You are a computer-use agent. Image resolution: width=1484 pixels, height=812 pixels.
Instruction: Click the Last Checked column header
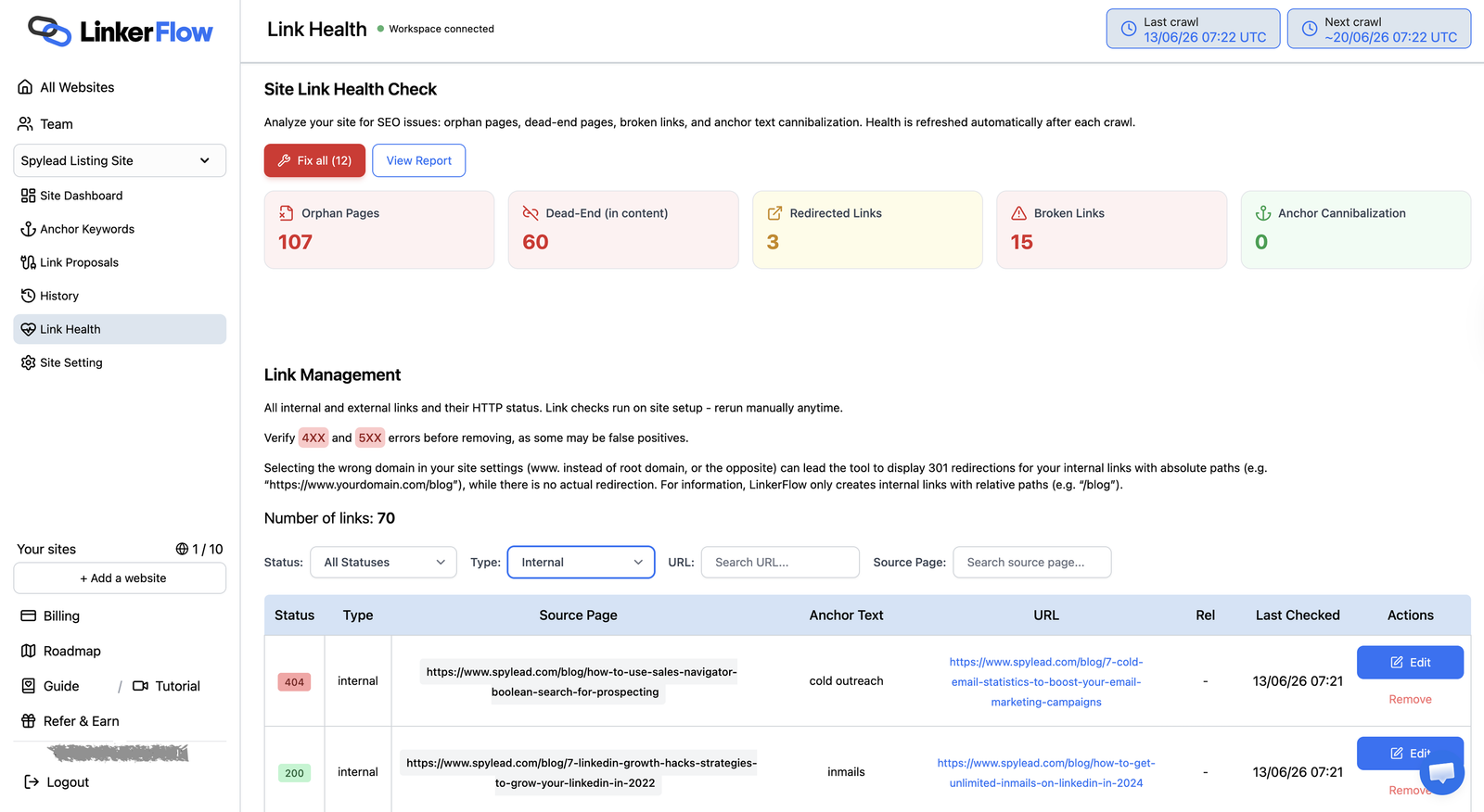[x=1298, y=615]
